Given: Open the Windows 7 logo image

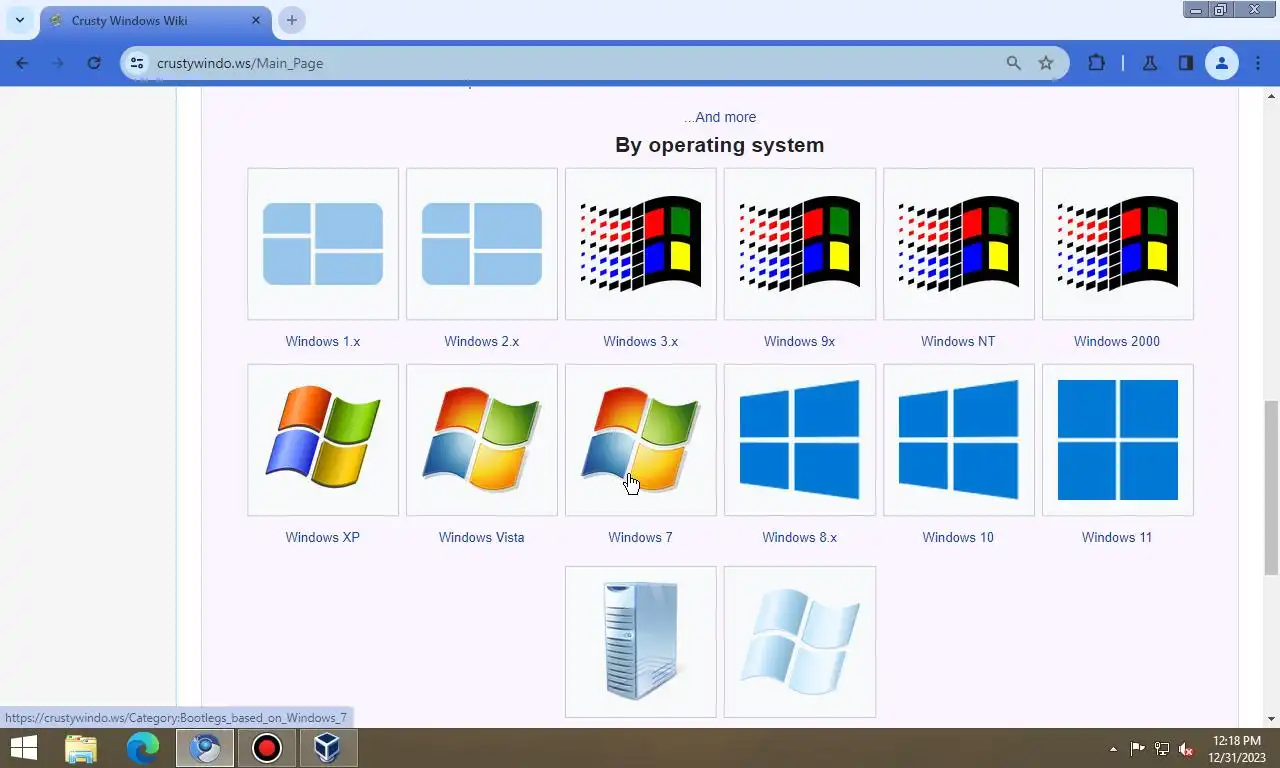Looking at the screenshot, I should point(641,440).
